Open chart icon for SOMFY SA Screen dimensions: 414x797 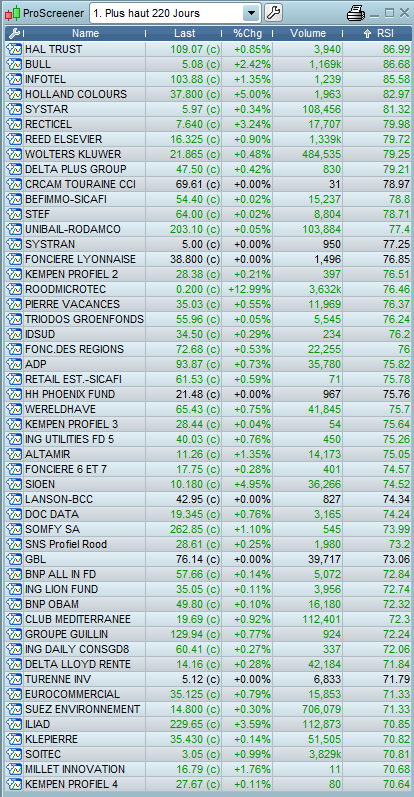coord(13,529)
